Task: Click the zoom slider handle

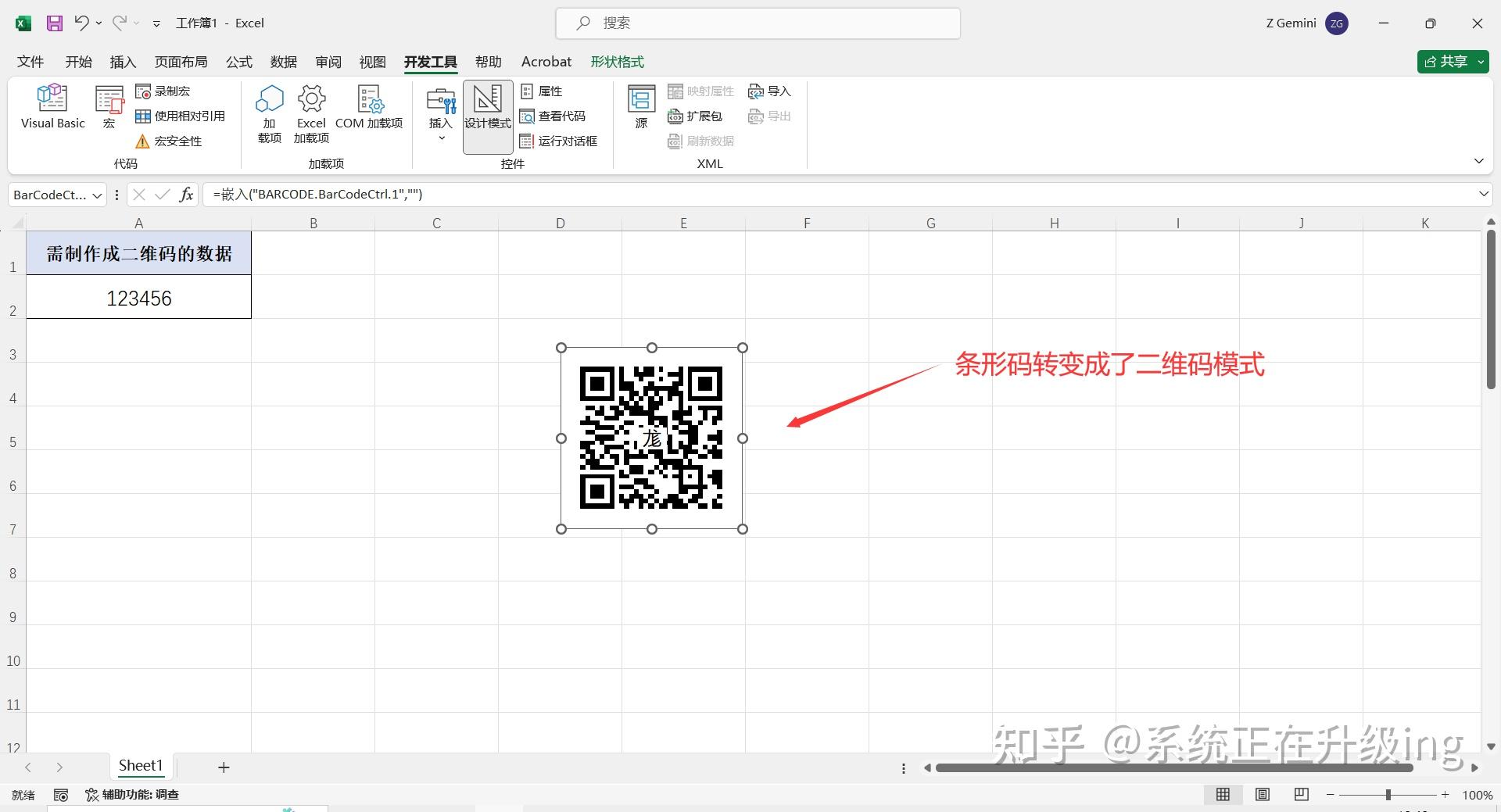Action: [1388, 795]
